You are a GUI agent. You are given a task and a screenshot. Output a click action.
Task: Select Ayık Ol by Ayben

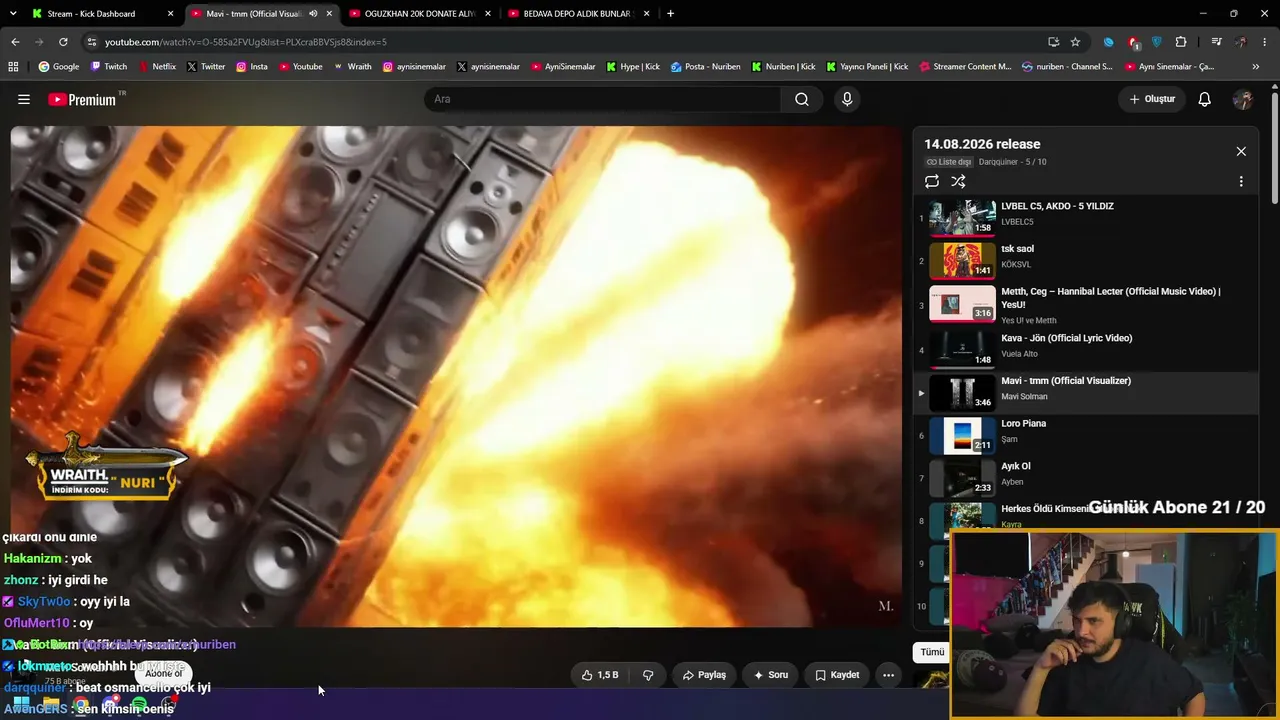(x=1085, y=478)
